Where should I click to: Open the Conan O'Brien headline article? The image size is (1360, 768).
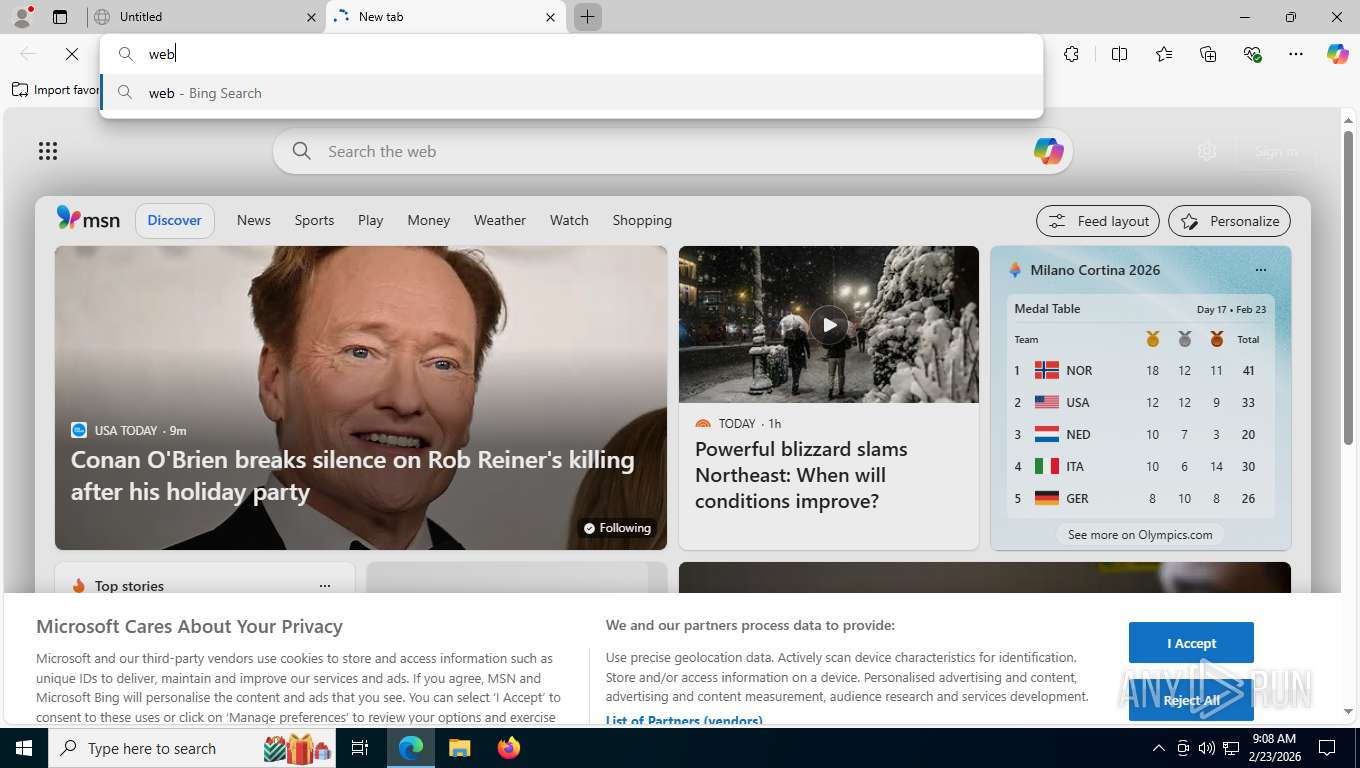point(353,475)
